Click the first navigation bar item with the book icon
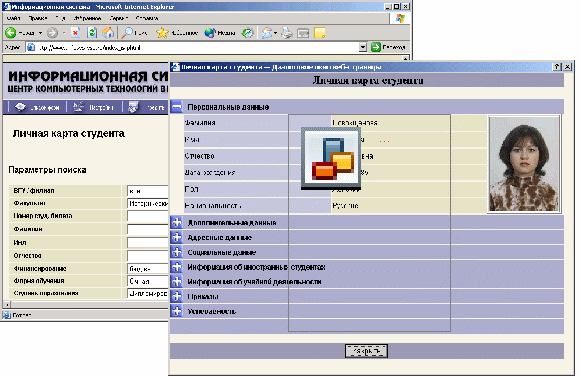Viewport: 581px width, 377px height. 37,108
